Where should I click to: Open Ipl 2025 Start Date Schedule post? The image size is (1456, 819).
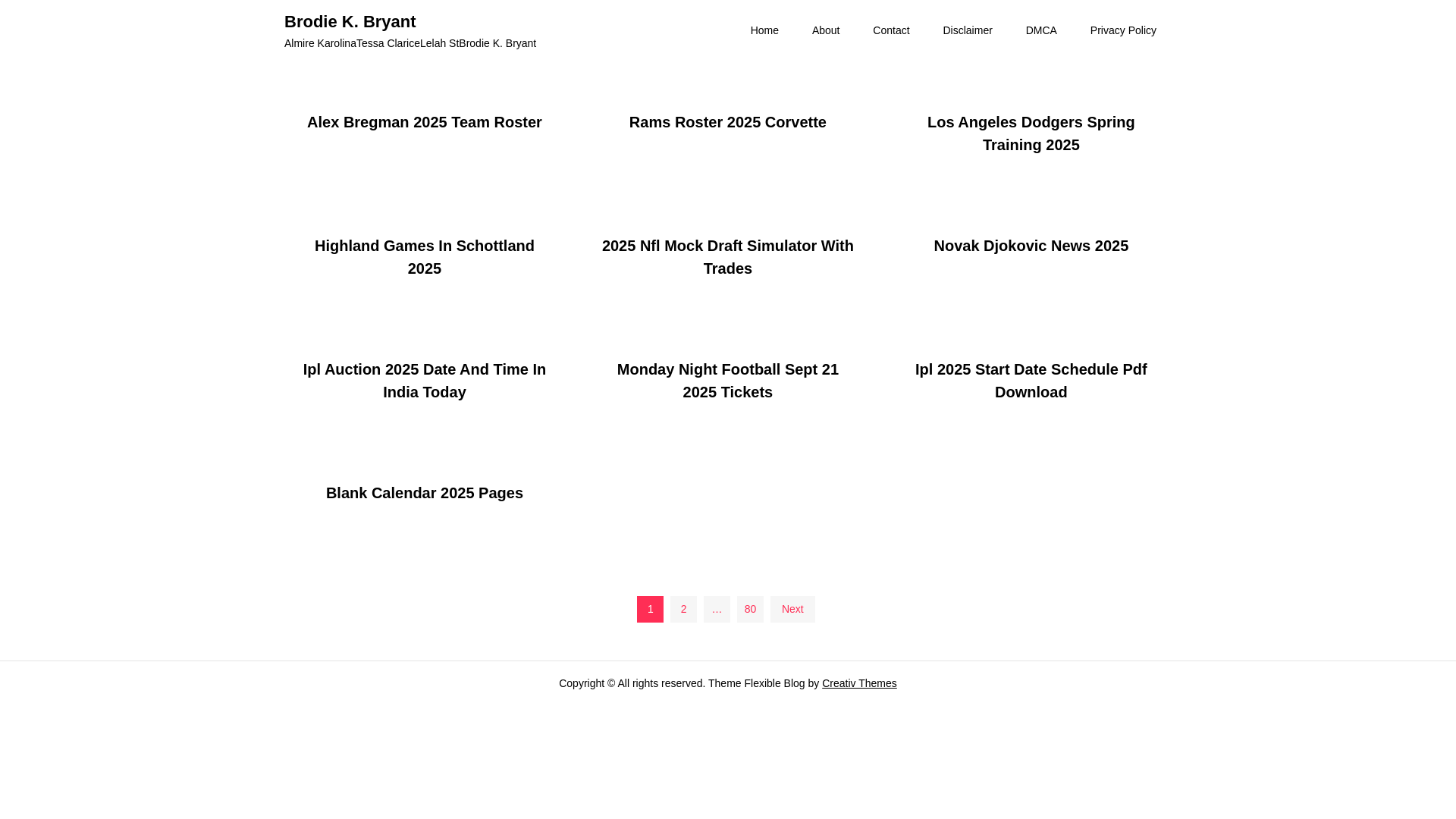1031,381
